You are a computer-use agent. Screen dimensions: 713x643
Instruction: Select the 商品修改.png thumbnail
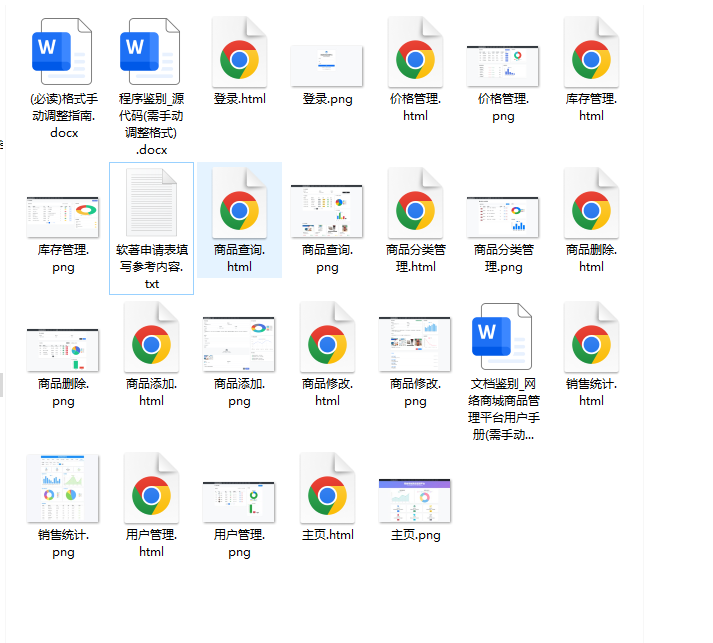coord(415,344)
